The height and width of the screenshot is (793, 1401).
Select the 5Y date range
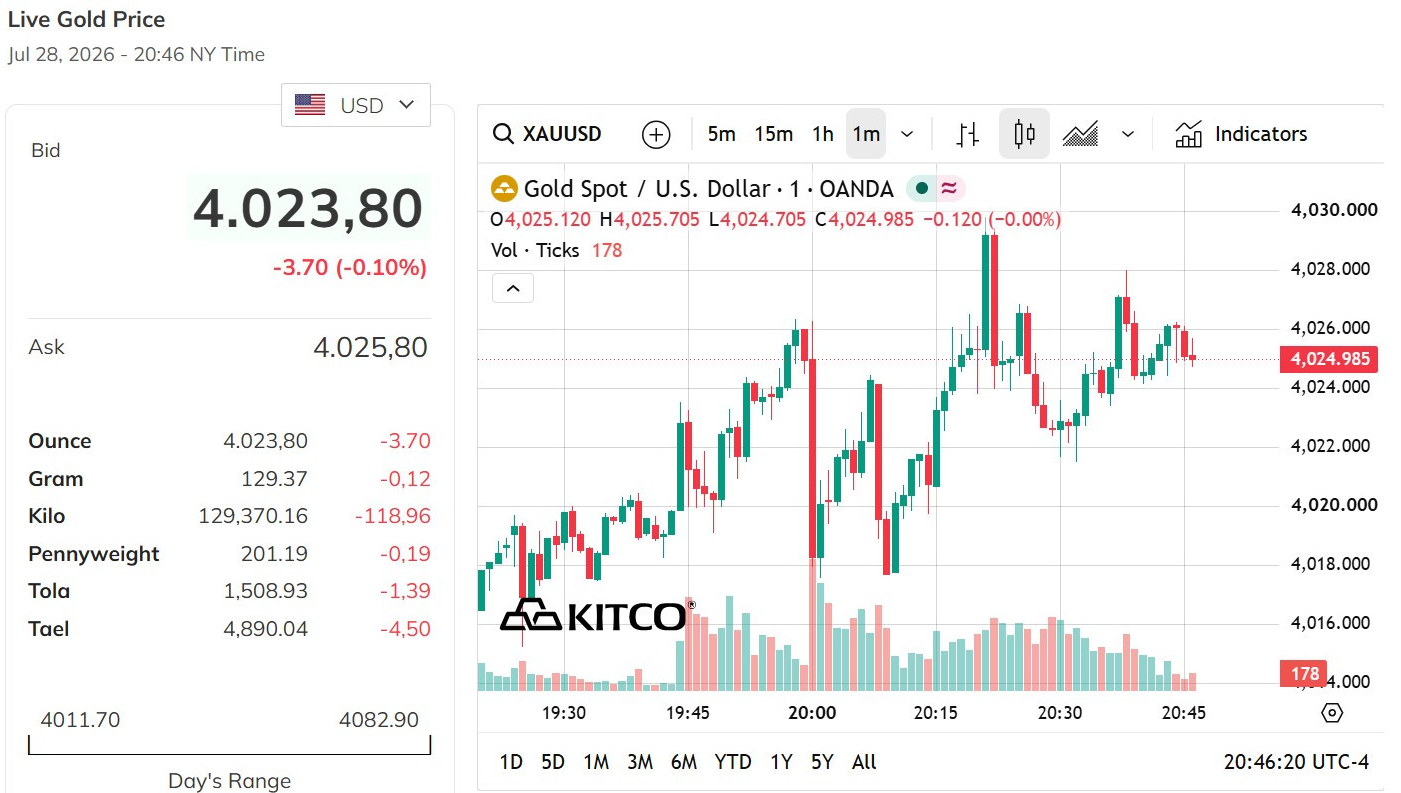822,762
